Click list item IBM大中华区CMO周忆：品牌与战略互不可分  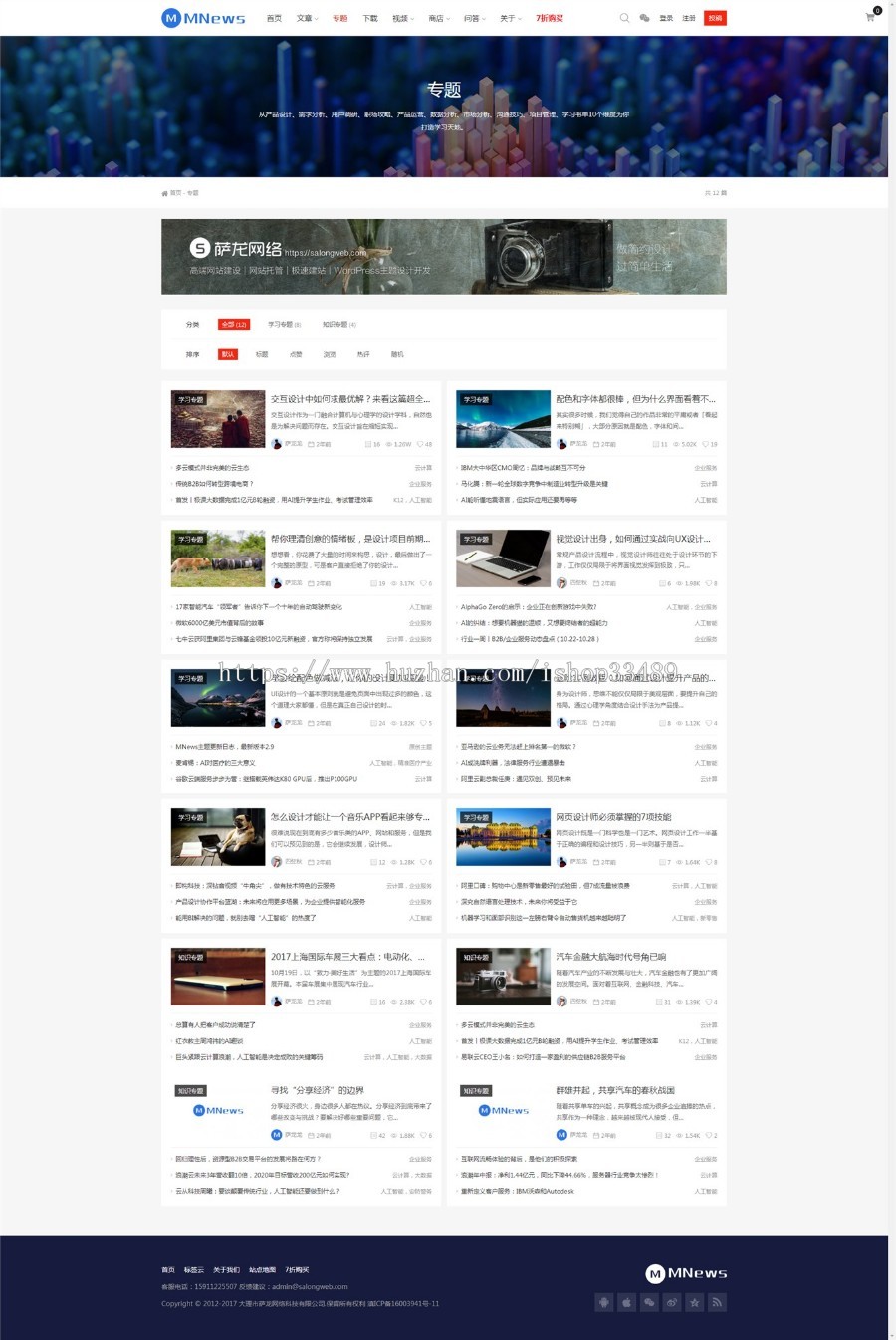[523, 468]
